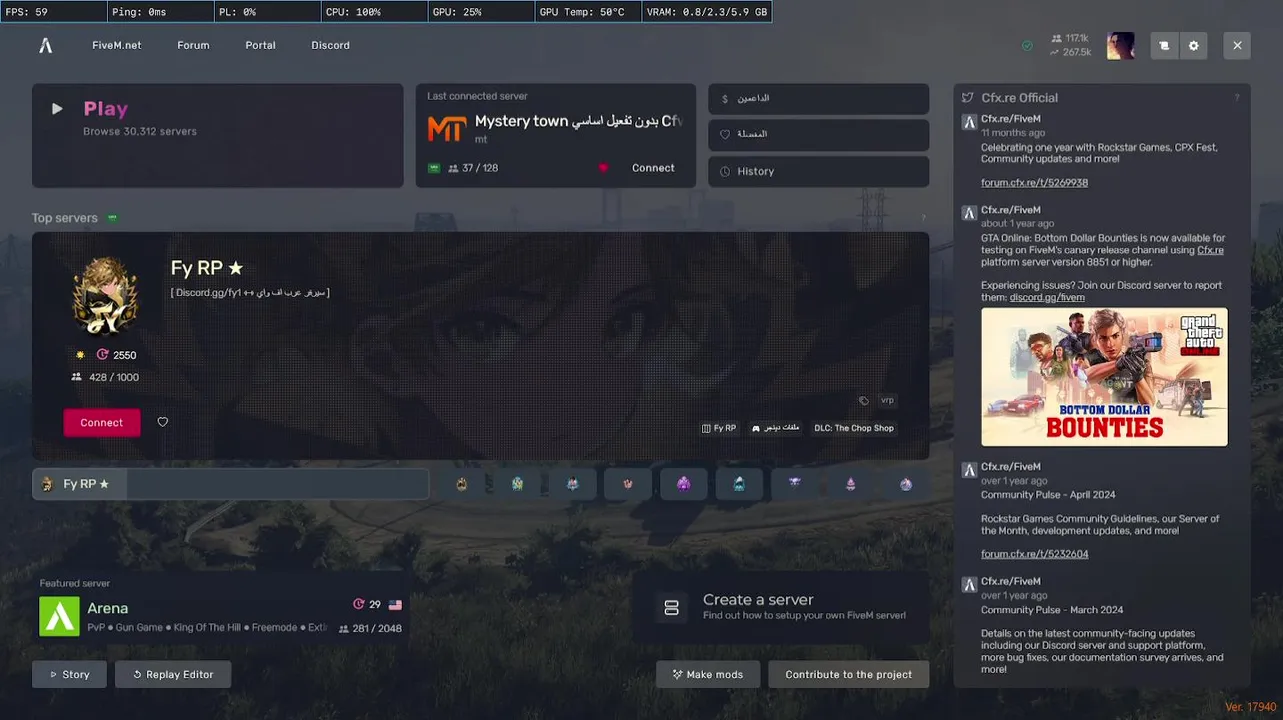Favorite the Mystery town server with red heart
Viewport: 1283px width, 720px height.
[x=603, y=168]
